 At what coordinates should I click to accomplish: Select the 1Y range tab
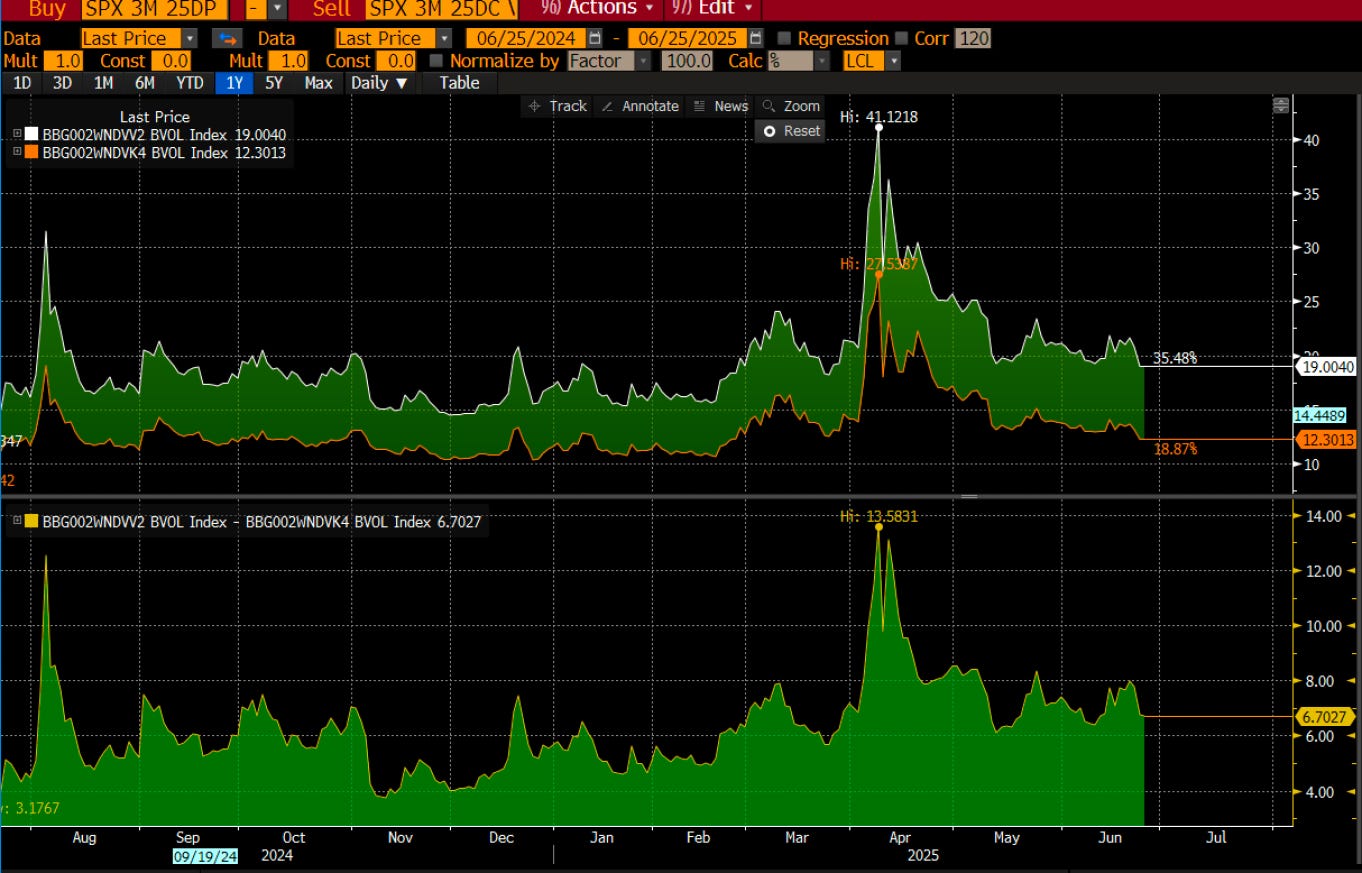(235, 83)
